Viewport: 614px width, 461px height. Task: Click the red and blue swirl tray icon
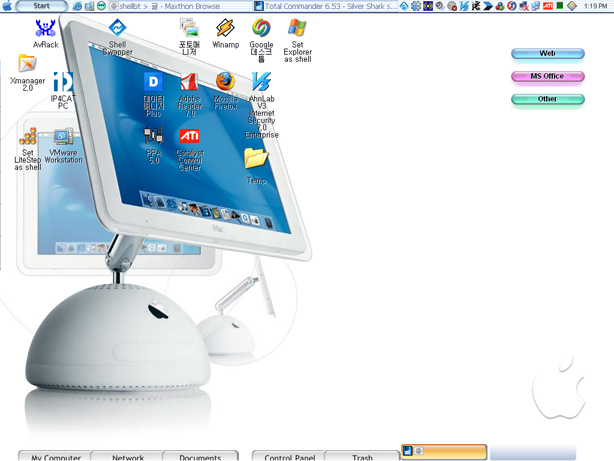[511, 6]
